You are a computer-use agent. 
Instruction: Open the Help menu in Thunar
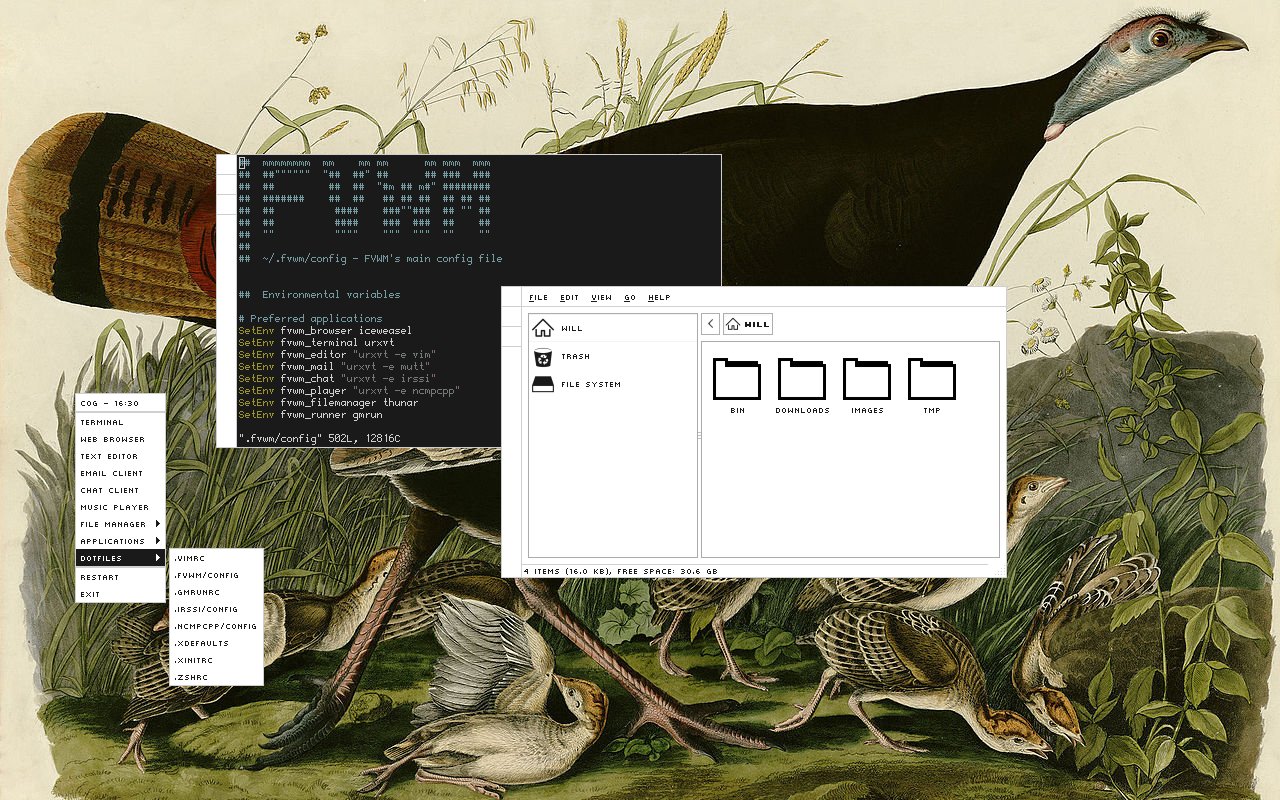click(x=659, y=297)
